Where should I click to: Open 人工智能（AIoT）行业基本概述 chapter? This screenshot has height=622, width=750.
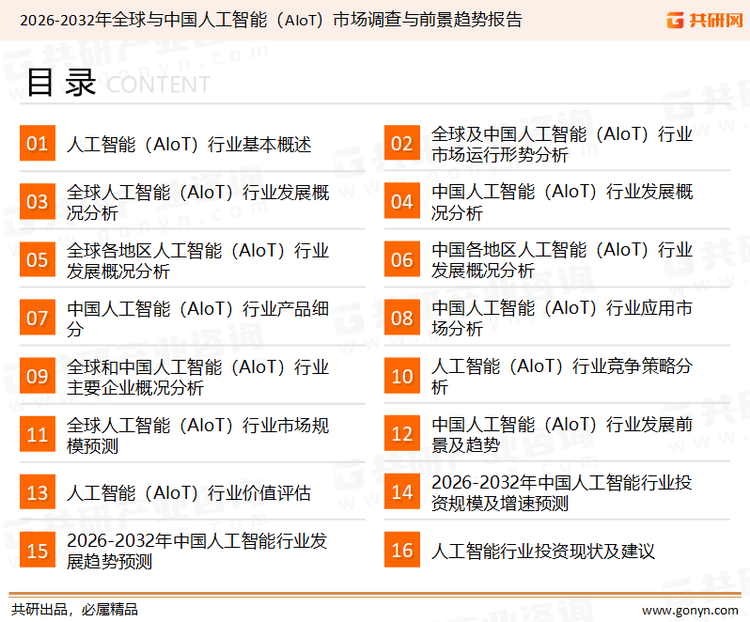(189, 144)
